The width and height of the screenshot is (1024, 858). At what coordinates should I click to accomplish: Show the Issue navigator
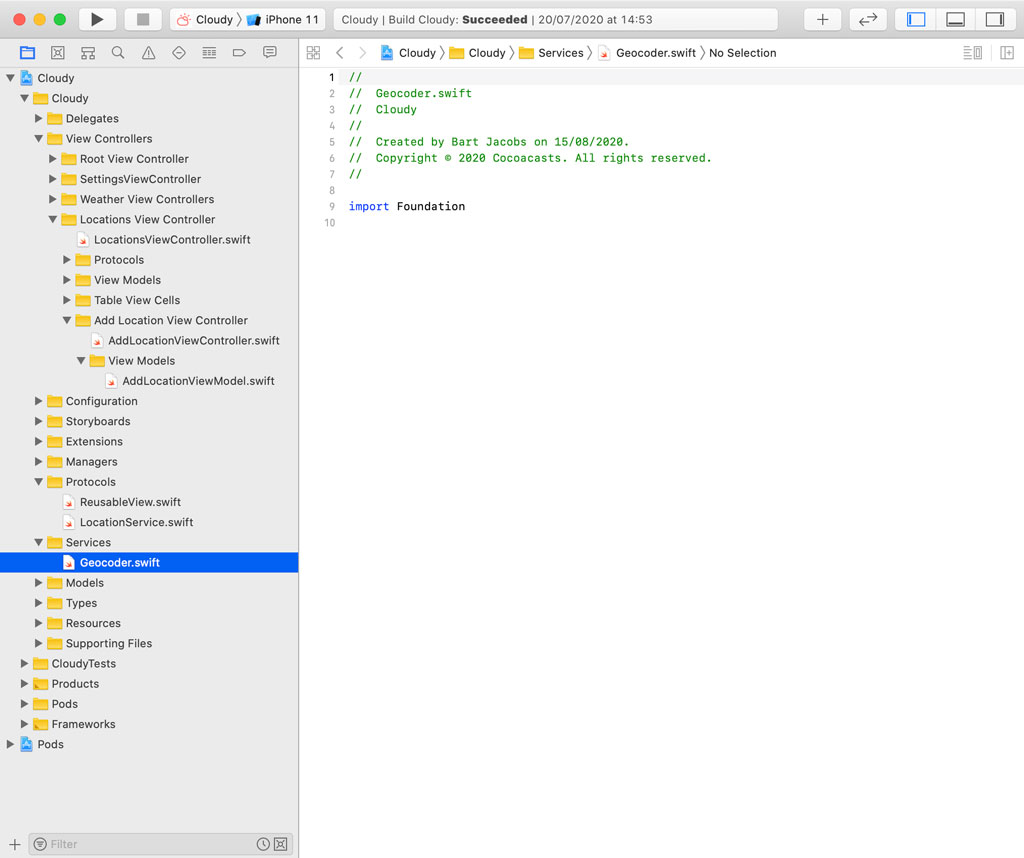(149, 53)
